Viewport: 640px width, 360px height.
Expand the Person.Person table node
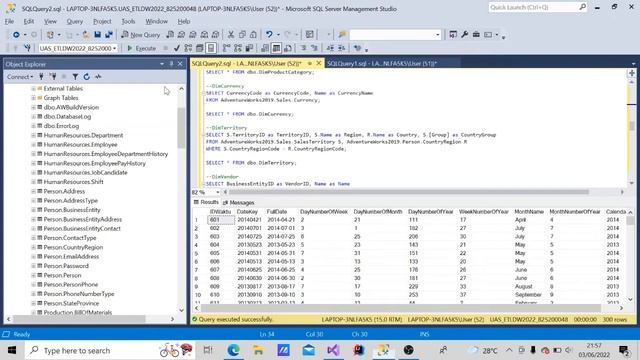33,276
